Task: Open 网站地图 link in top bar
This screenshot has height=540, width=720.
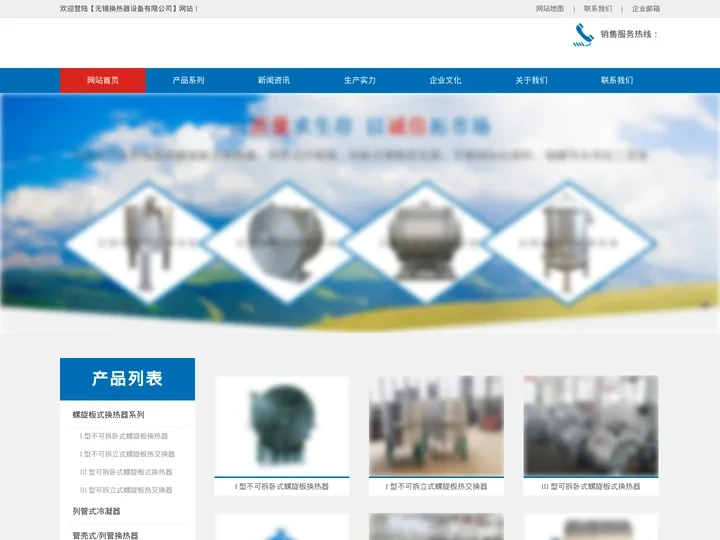Action: [x=550, y=9]
